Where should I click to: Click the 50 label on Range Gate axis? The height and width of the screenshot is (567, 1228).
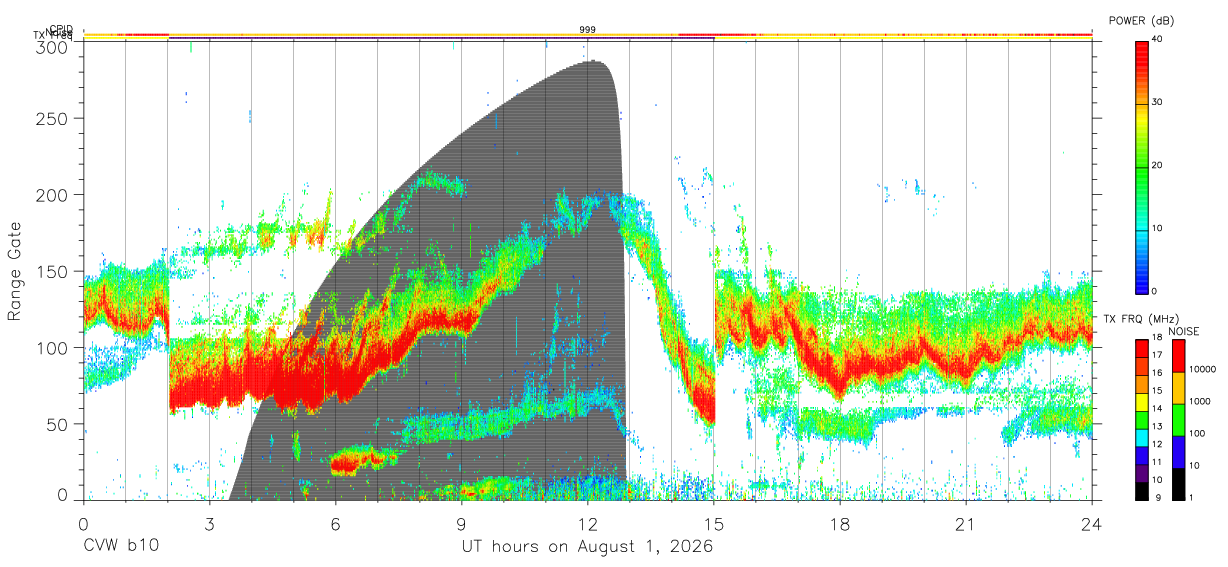tap(59, 424)
